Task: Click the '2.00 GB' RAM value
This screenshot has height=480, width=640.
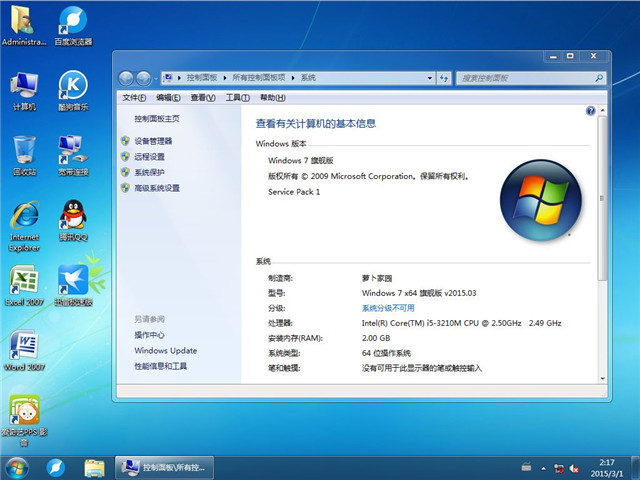Action: pyautogui.click(x=376, y=338)
